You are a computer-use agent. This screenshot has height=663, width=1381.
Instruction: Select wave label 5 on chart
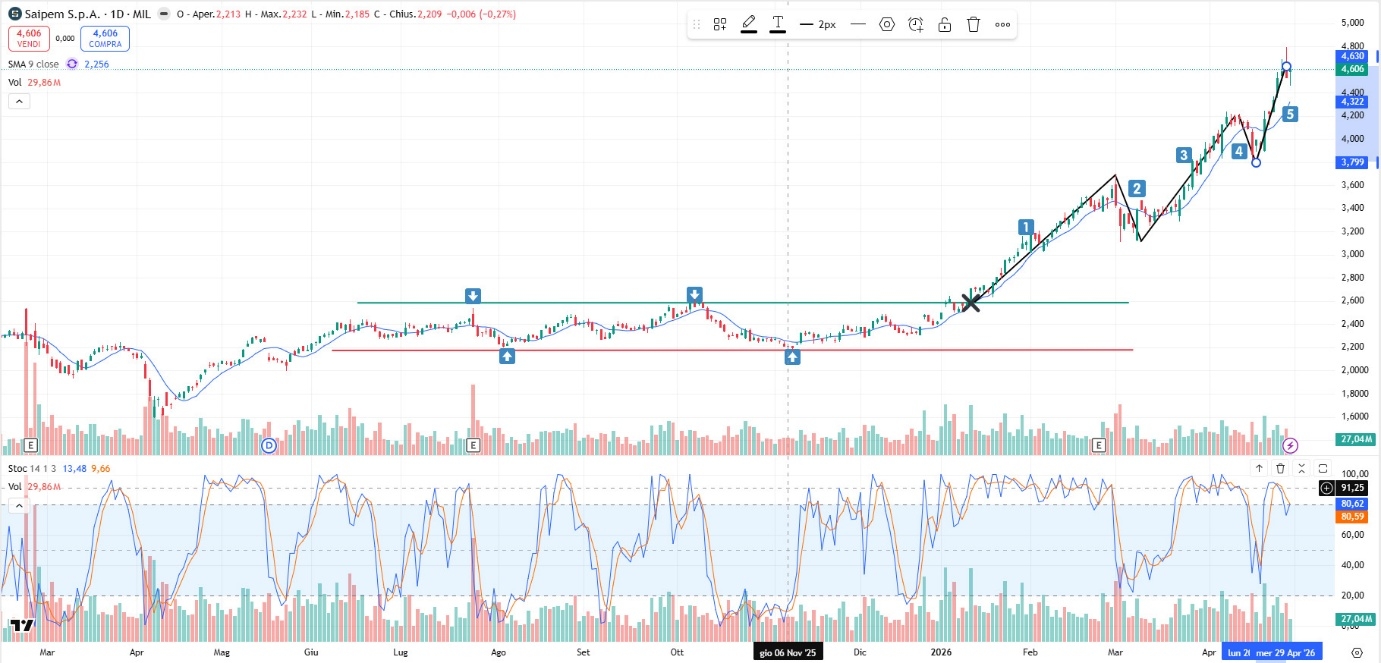1290,114
